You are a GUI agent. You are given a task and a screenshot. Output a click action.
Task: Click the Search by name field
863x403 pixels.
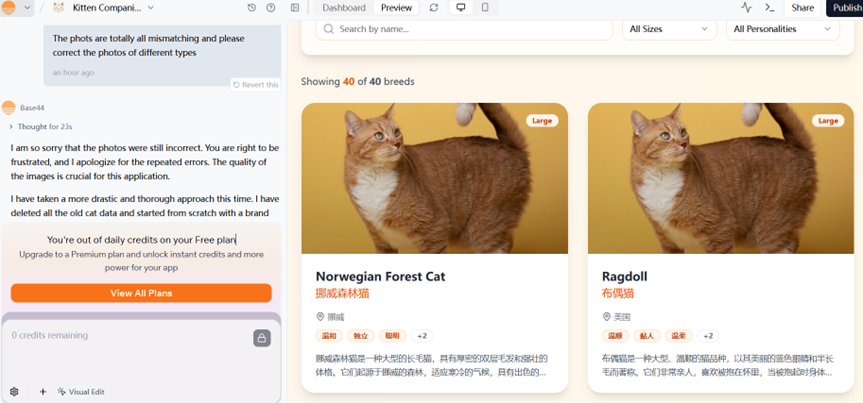(x=465, y=29)
